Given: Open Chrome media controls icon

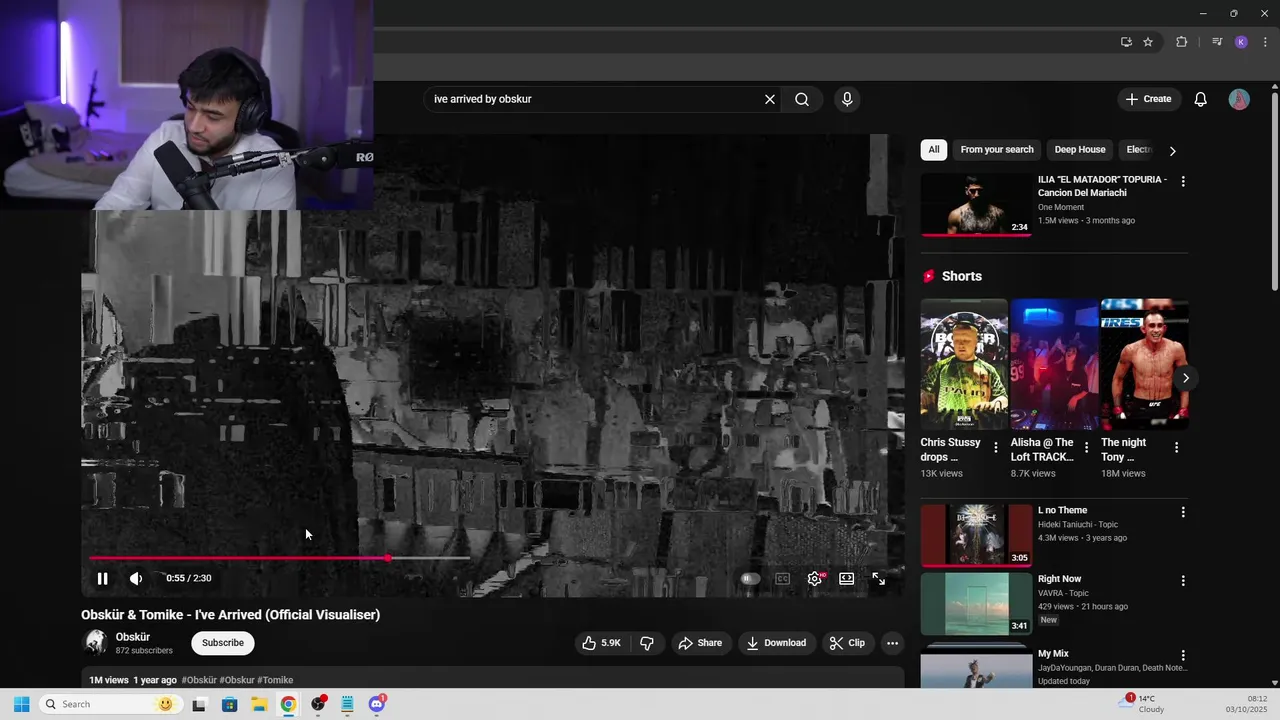Looking at the screenshot, I should [1217, 42].
